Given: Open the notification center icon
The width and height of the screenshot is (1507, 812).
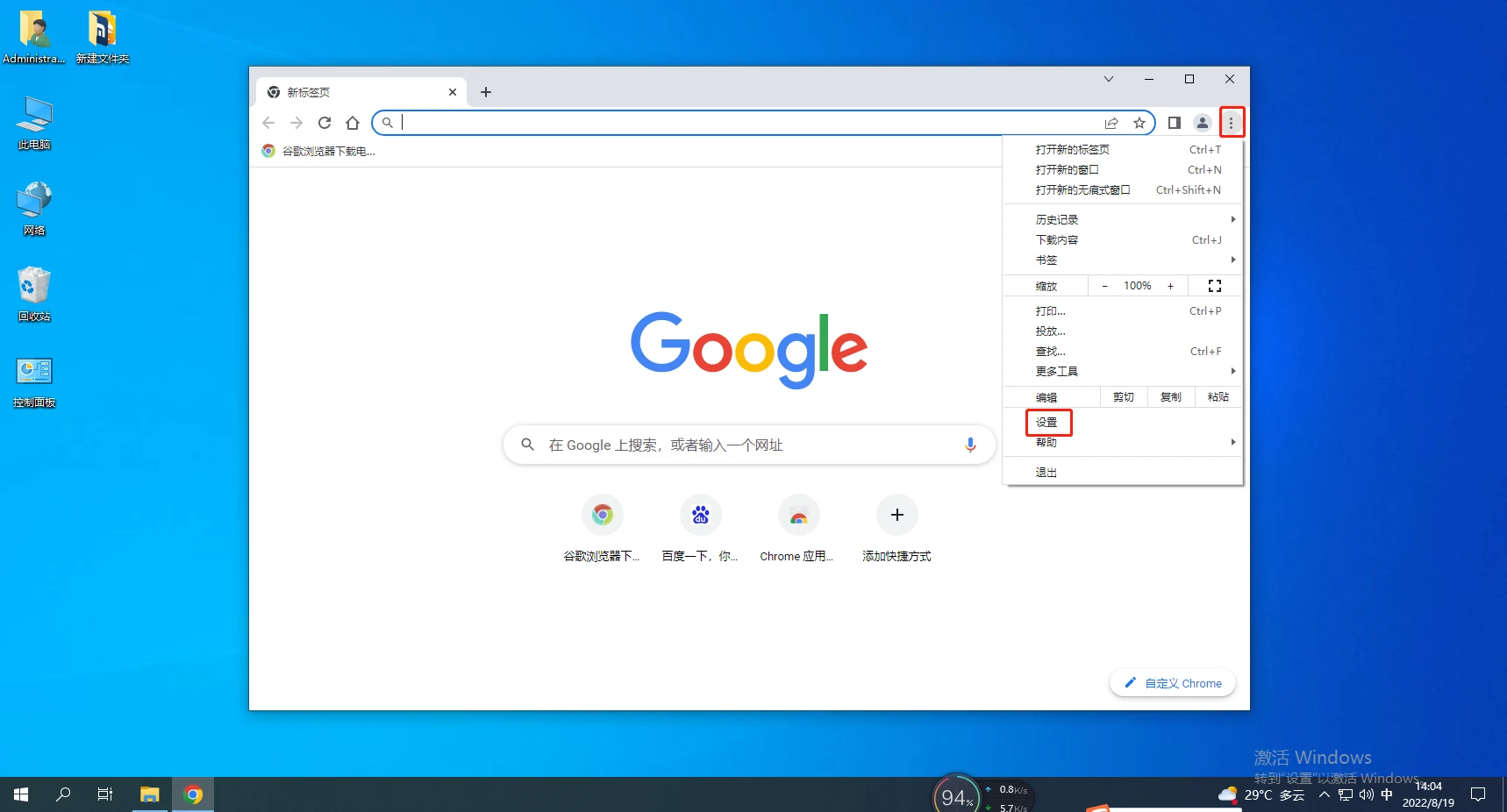Looking at the screenshot, I should click(1478, 794).
